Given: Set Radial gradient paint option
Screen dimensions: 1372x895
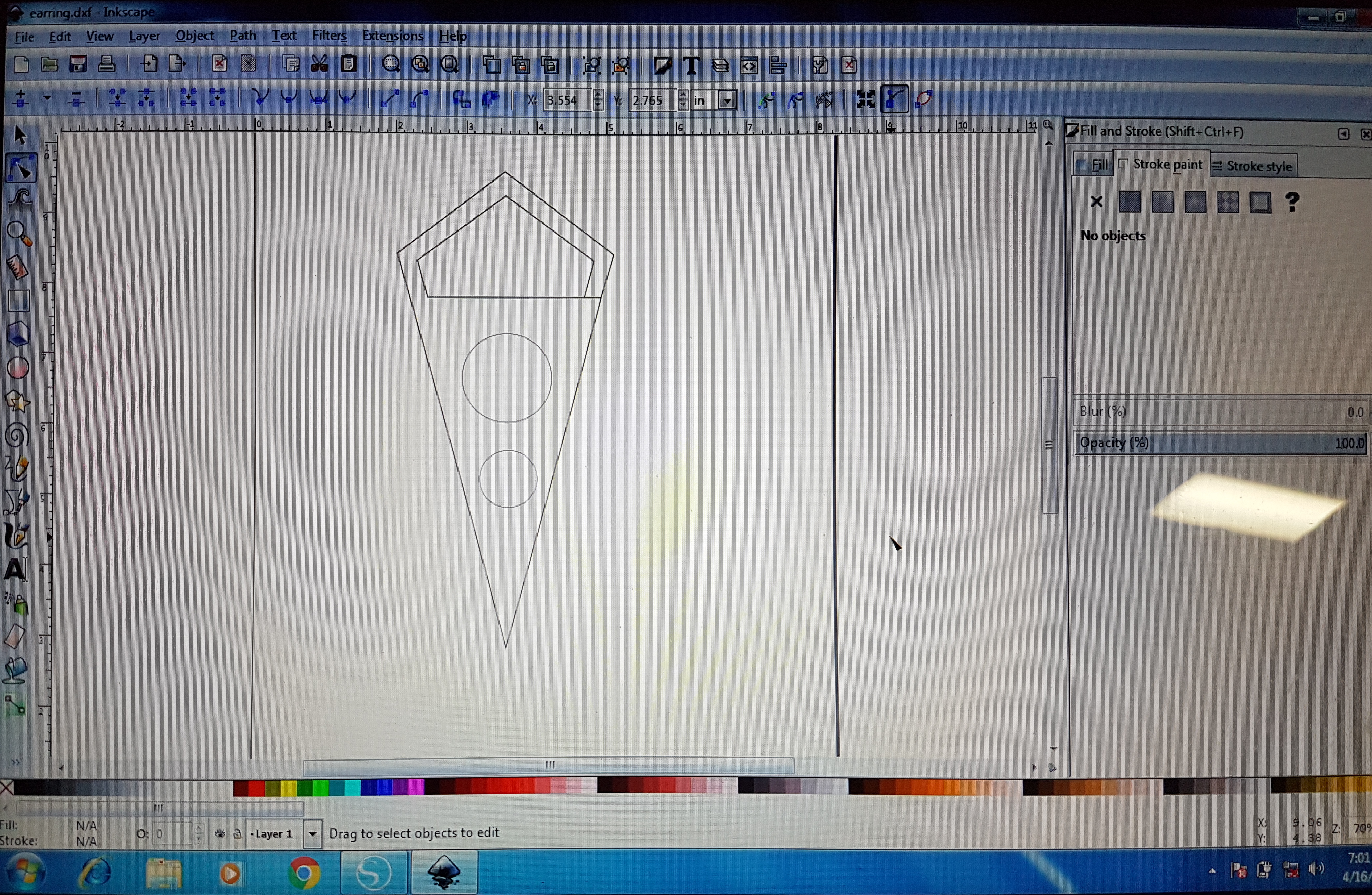Looking at the screenshot, I should [1195, 202].
